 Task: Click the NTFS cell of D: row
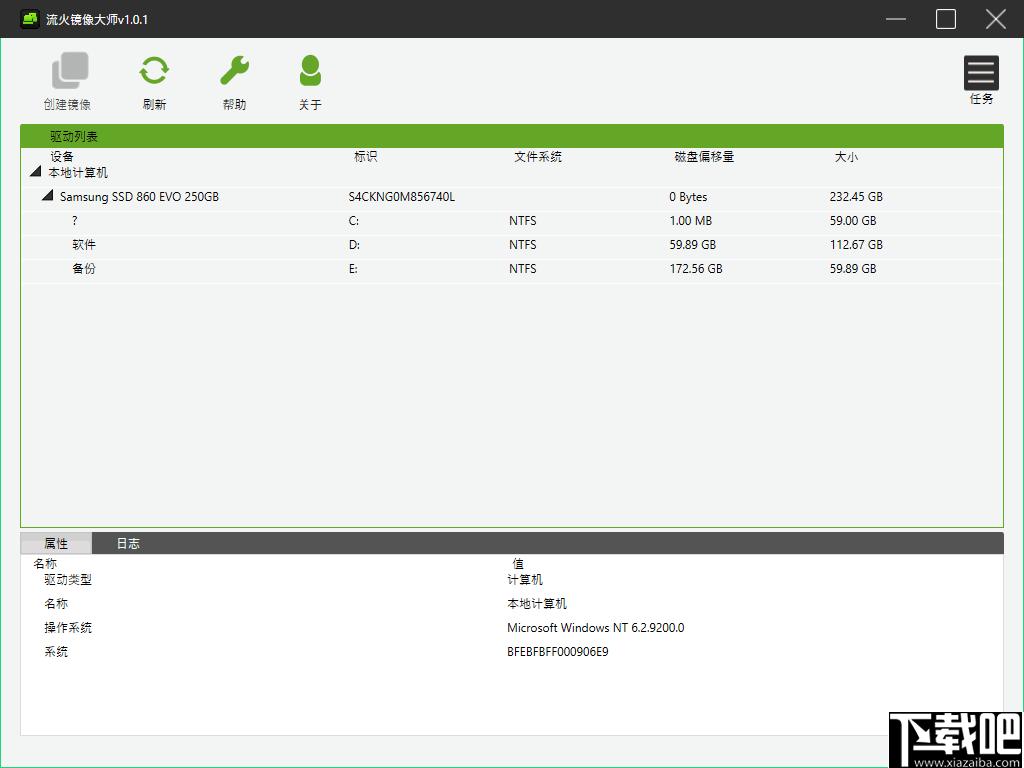click(x=522, y=245)
